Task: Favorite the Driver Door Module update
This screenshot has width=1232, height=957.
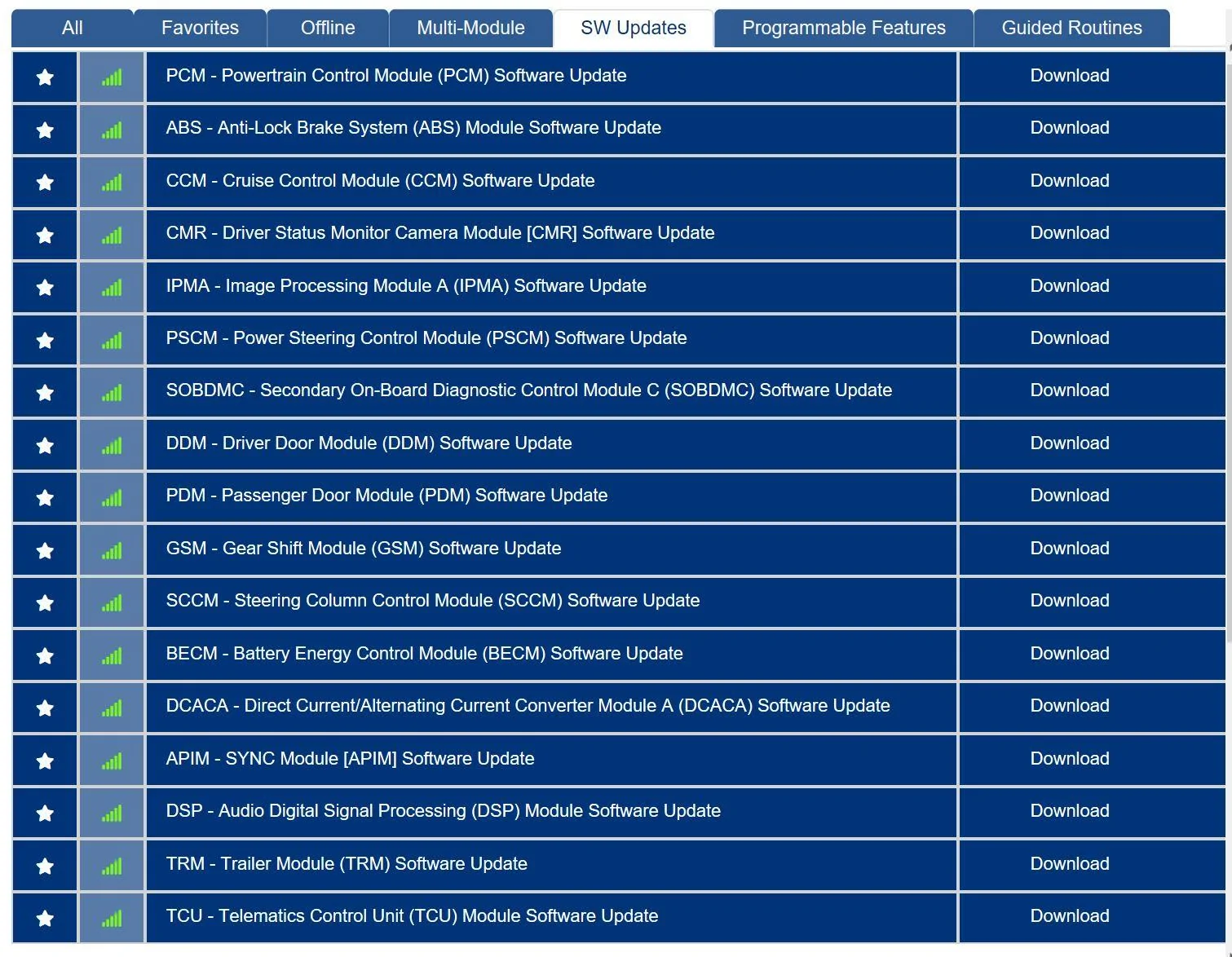Action: click(45, 445)
